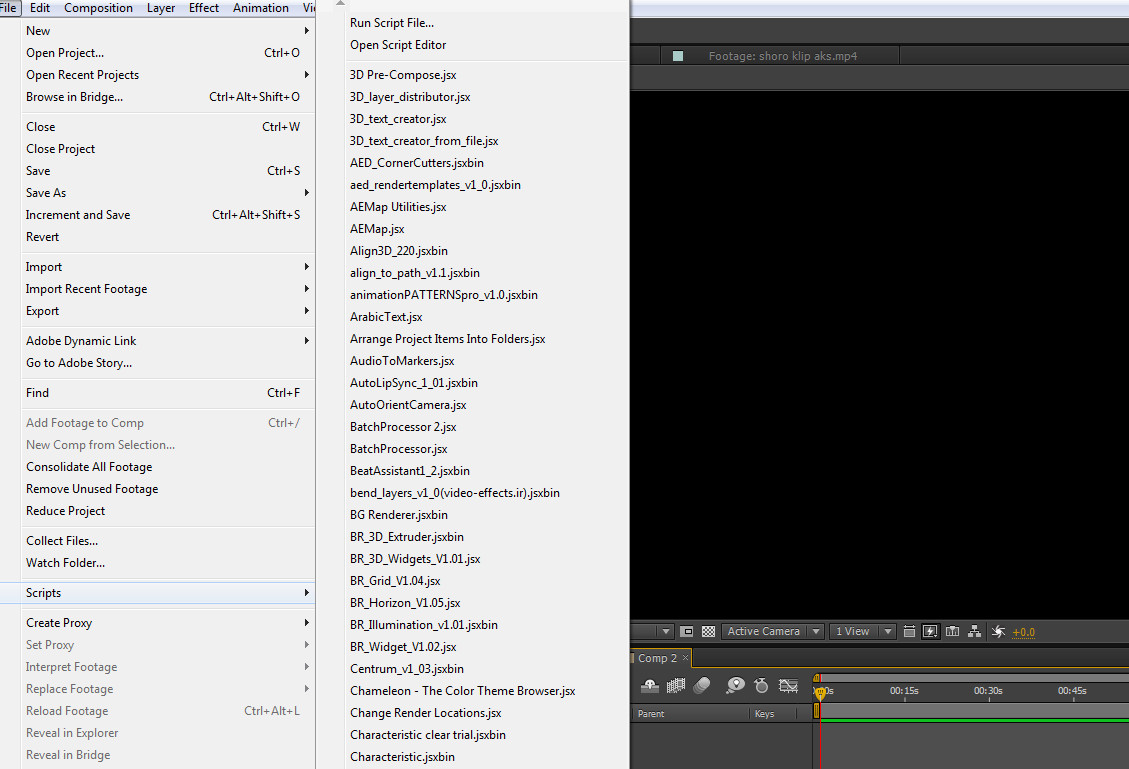Open the Composition Flowchart icon
1129x769 pixels.
point(974,631)
